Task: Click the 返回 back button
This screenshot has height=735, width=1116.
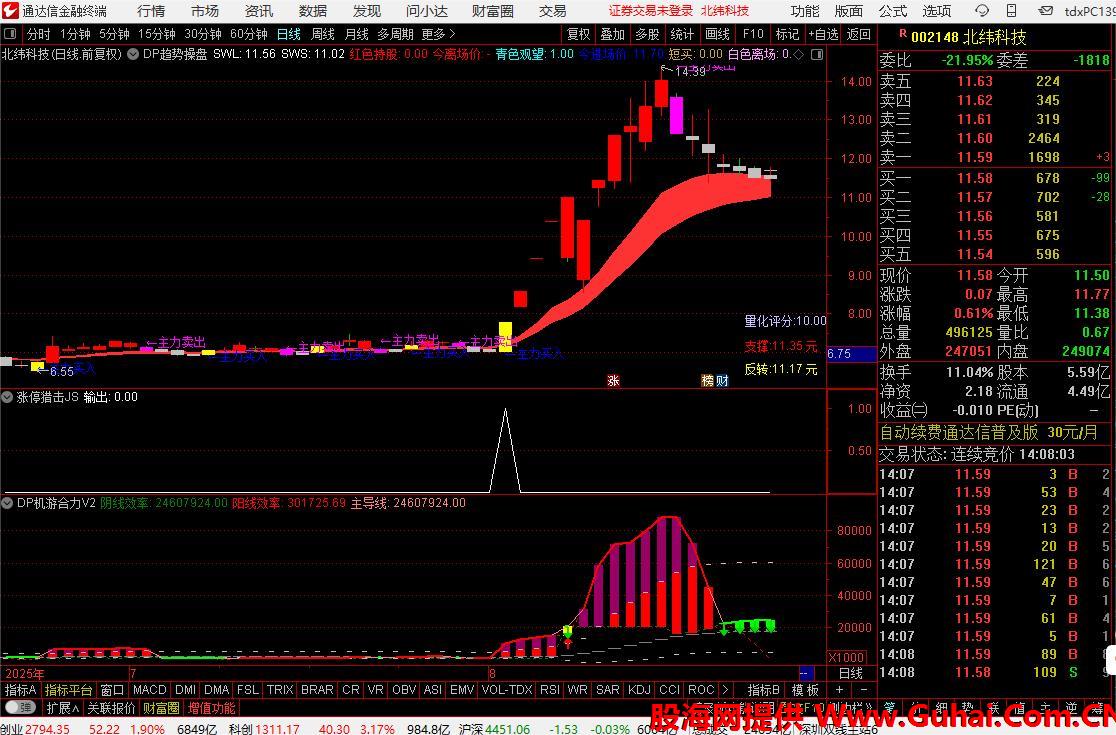Action: (x=858, y=34)
